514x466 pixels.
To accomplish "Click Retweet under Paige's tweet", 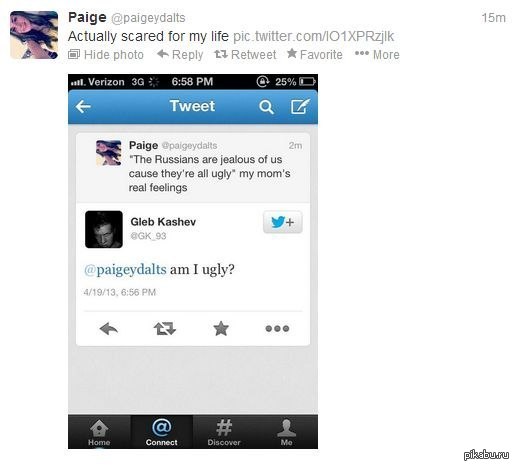I will 245,55.
